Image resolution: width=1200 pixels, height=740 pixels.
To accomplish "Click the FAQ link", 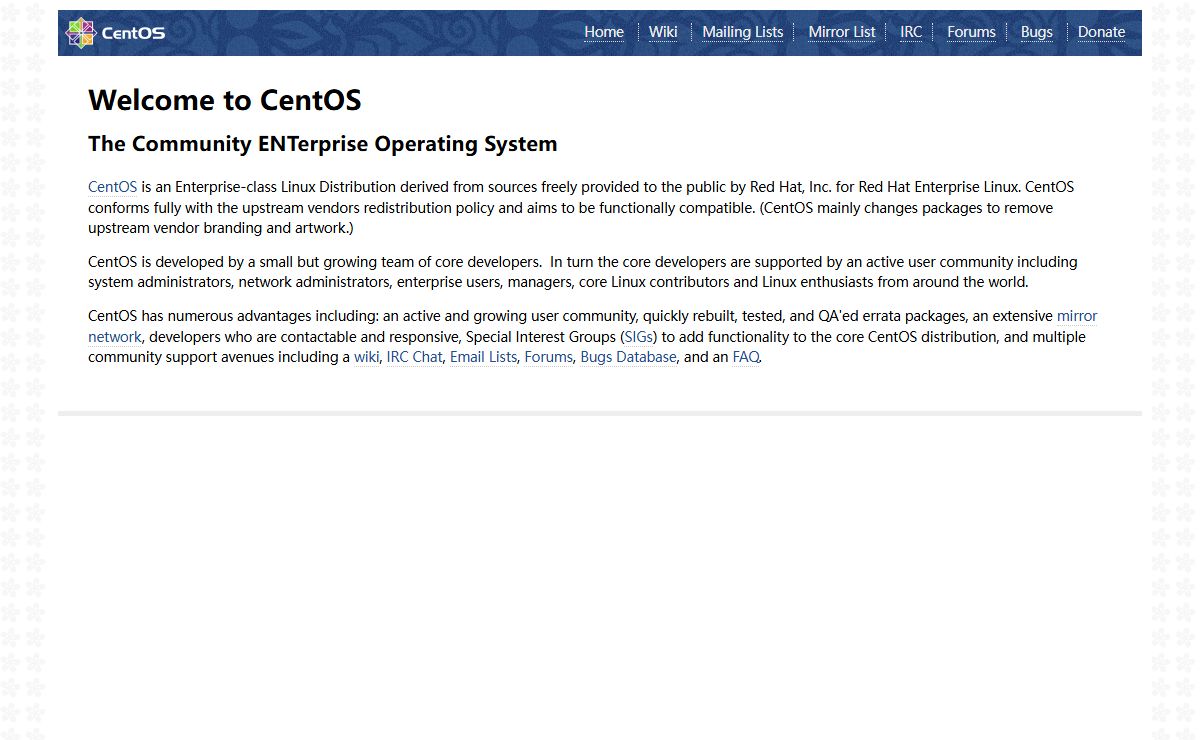I will coord(746,357).
